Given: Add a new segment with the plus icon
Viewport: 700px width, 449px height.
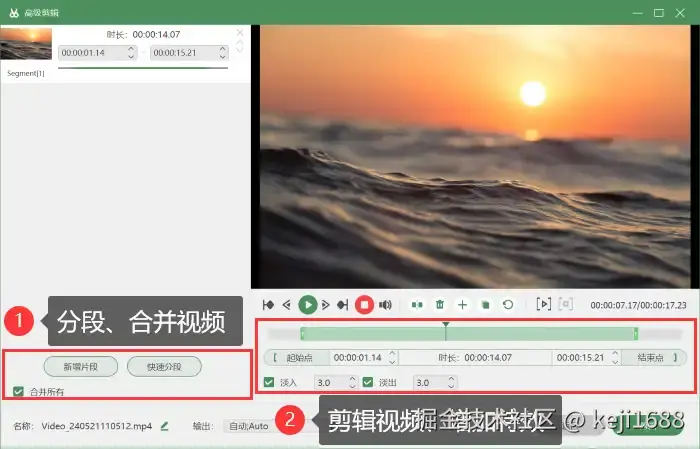Looking at the screenshot, I should tap(462, 305).
